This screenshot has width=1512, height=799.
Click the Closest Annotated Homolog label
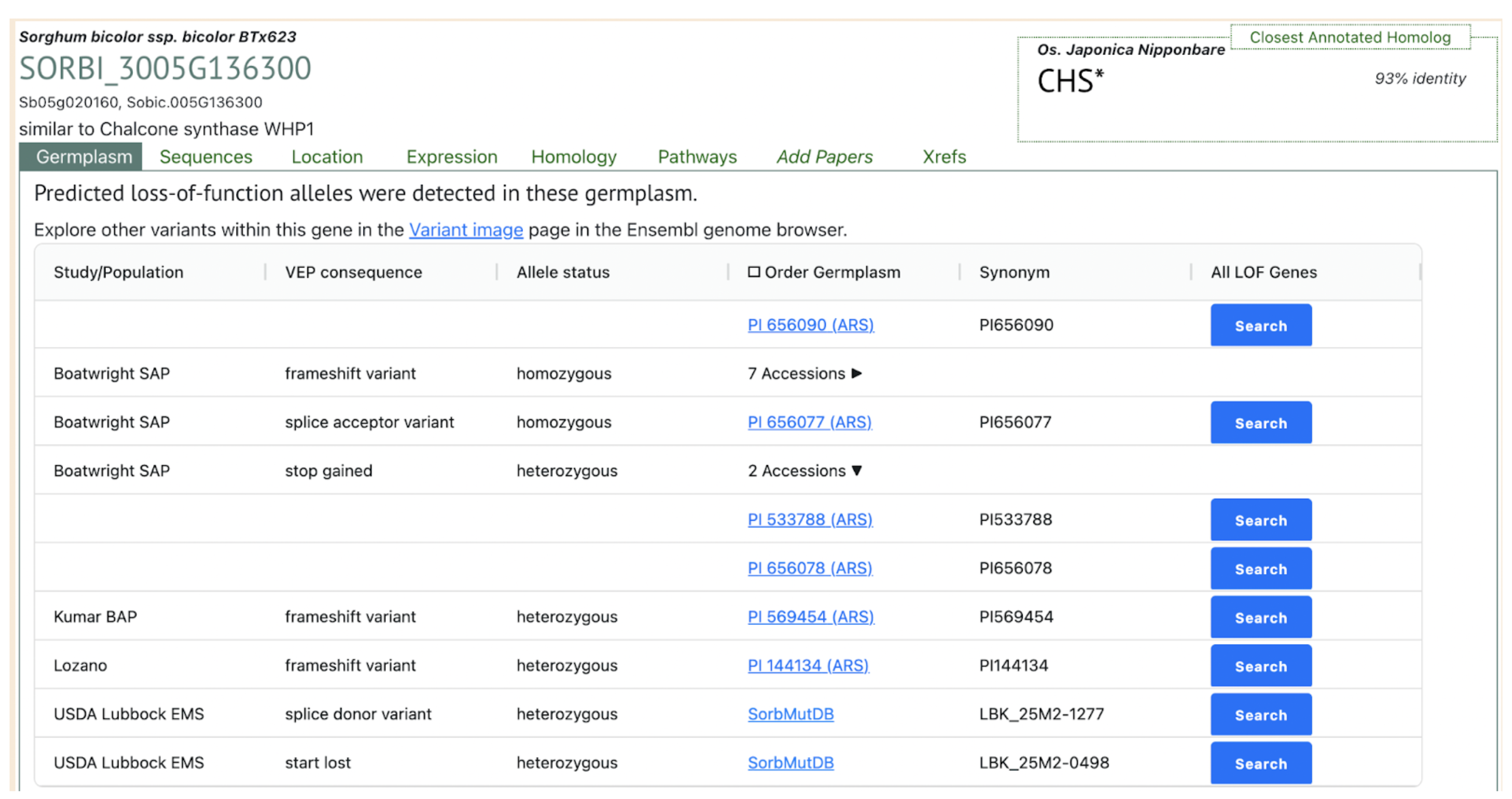coord(1350,37)
